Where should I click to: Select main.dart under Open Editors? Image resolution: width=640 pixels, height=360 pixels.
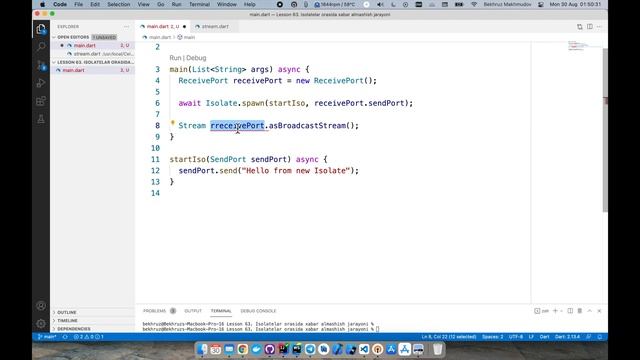click(x=93, y=45)
